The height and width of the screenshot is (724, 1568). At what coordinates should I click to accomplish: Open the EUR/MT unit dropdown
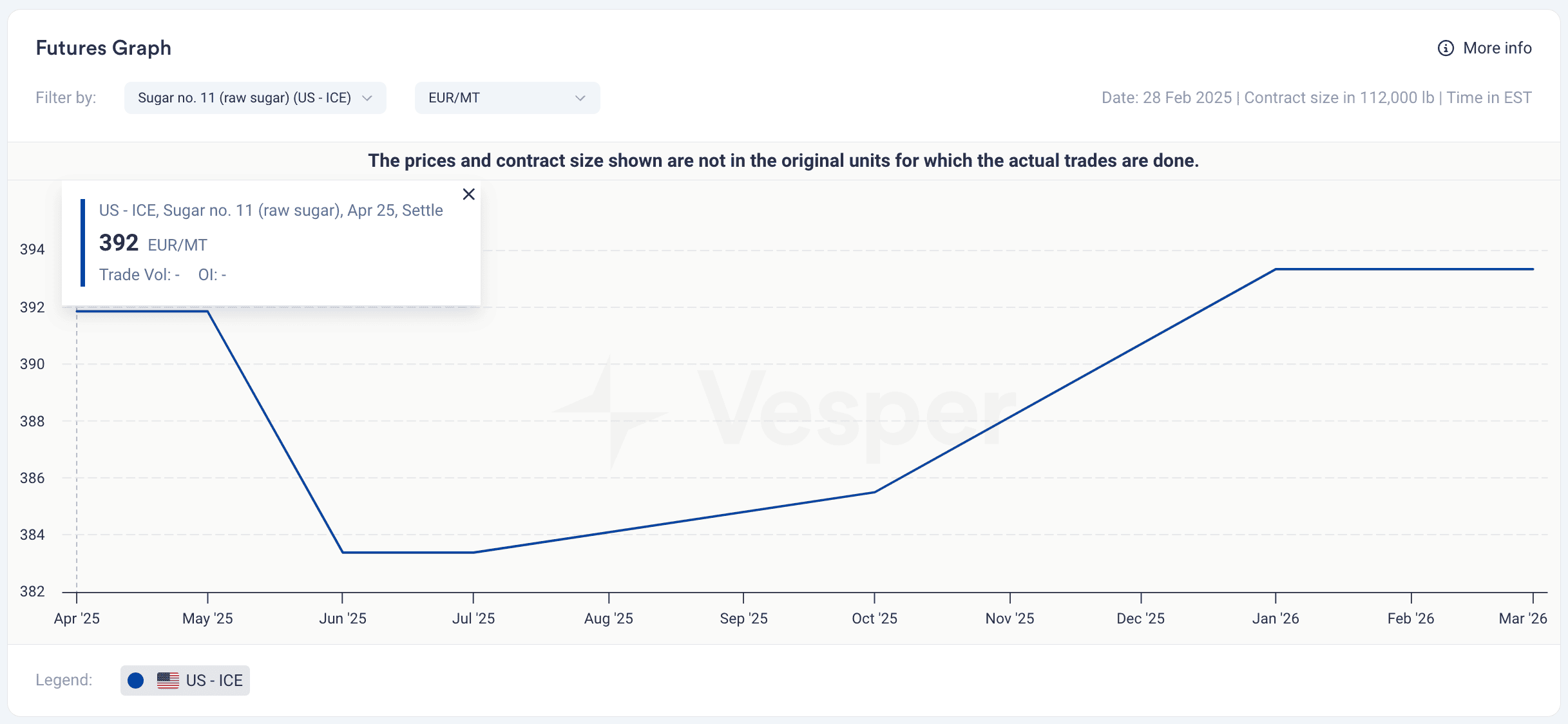(x=507, y=98)
